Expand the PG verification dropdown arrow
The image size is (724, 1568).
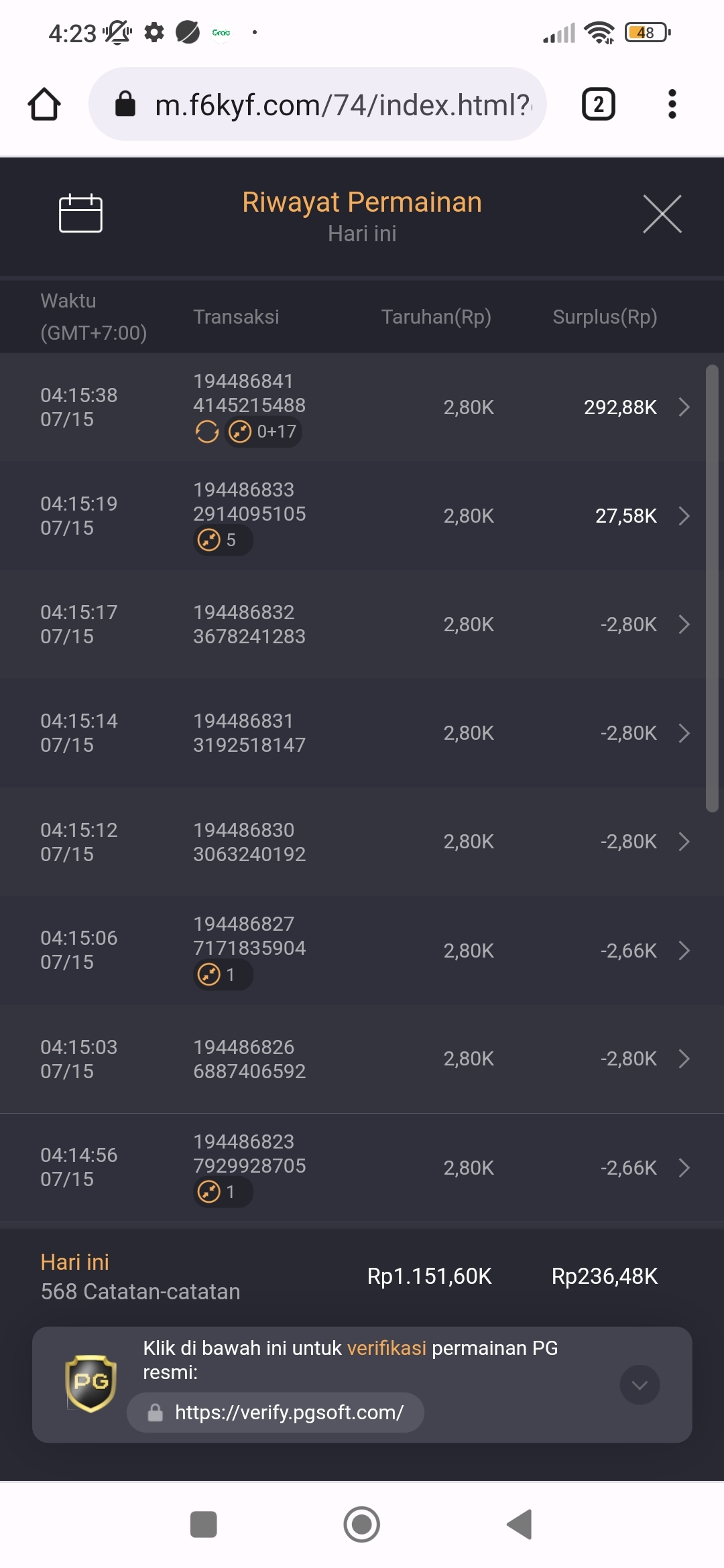pyautogui.click(x=640, y=1385)
